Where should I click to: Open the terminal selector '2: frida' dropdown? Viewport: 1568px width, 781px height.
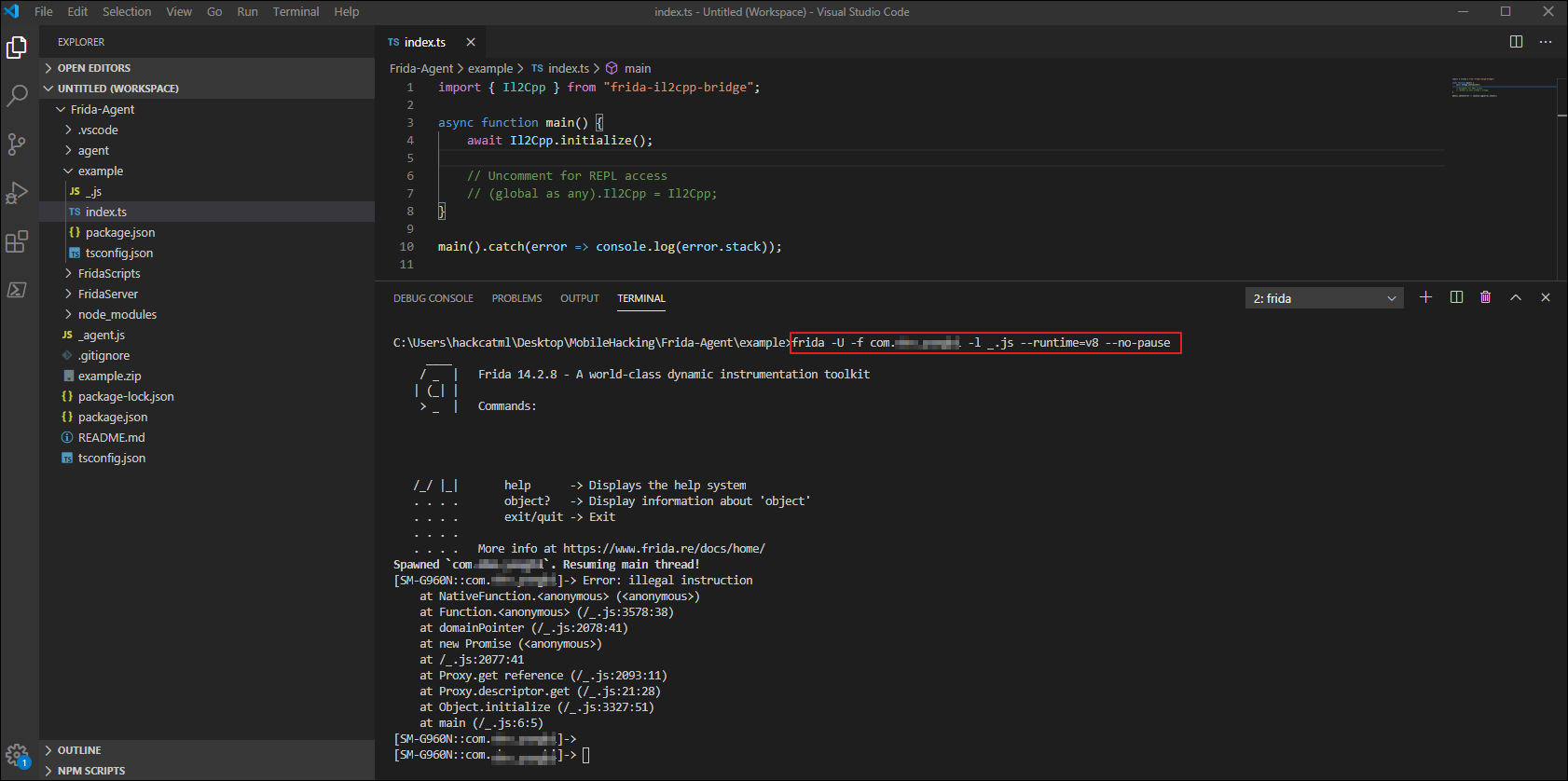click(1324, 298)
